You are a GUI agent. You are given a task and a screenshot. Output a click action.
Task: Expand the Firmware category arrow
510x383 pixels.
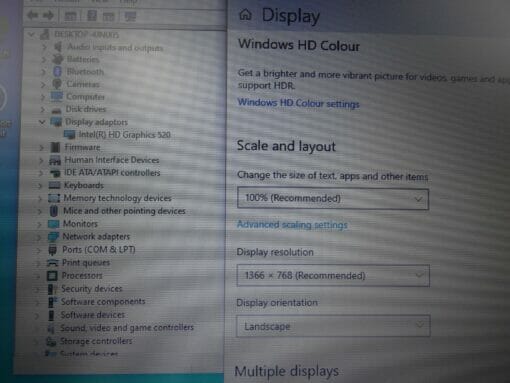pyautogui.click(x=42, y=147)
